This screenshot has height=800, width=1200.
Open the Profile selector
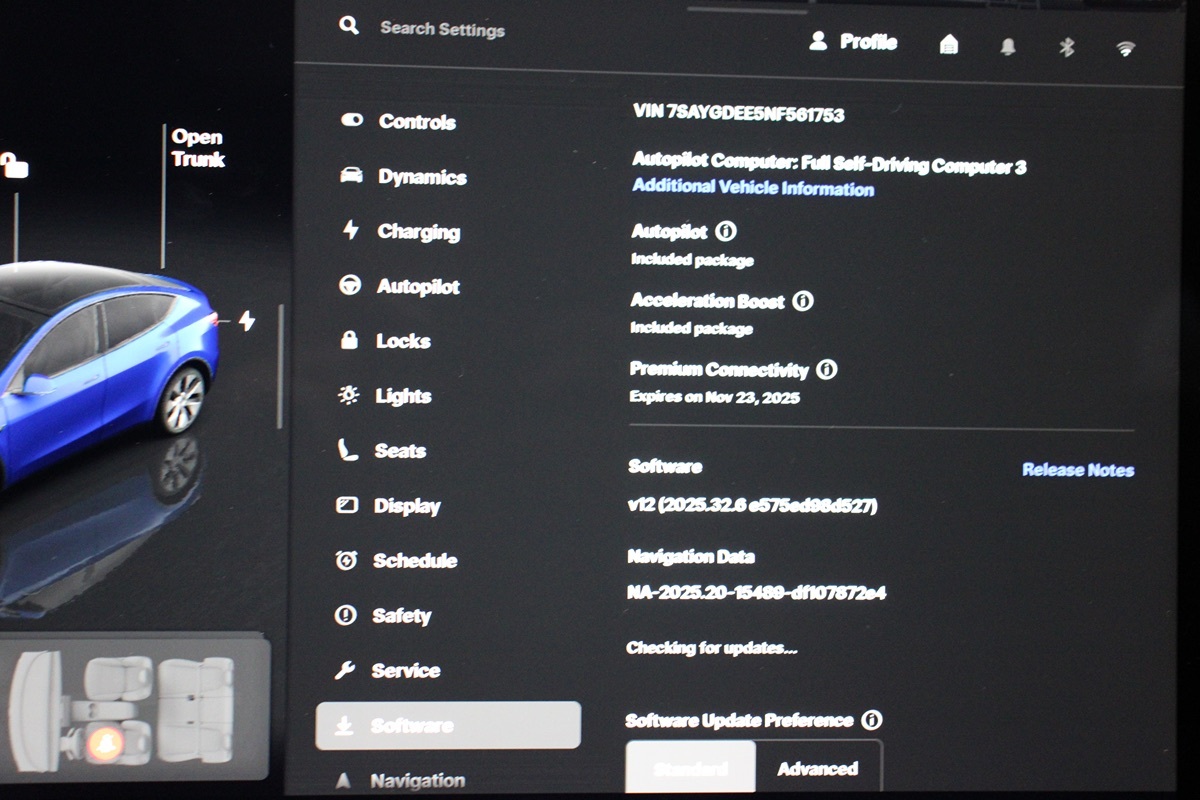(853, 42)
